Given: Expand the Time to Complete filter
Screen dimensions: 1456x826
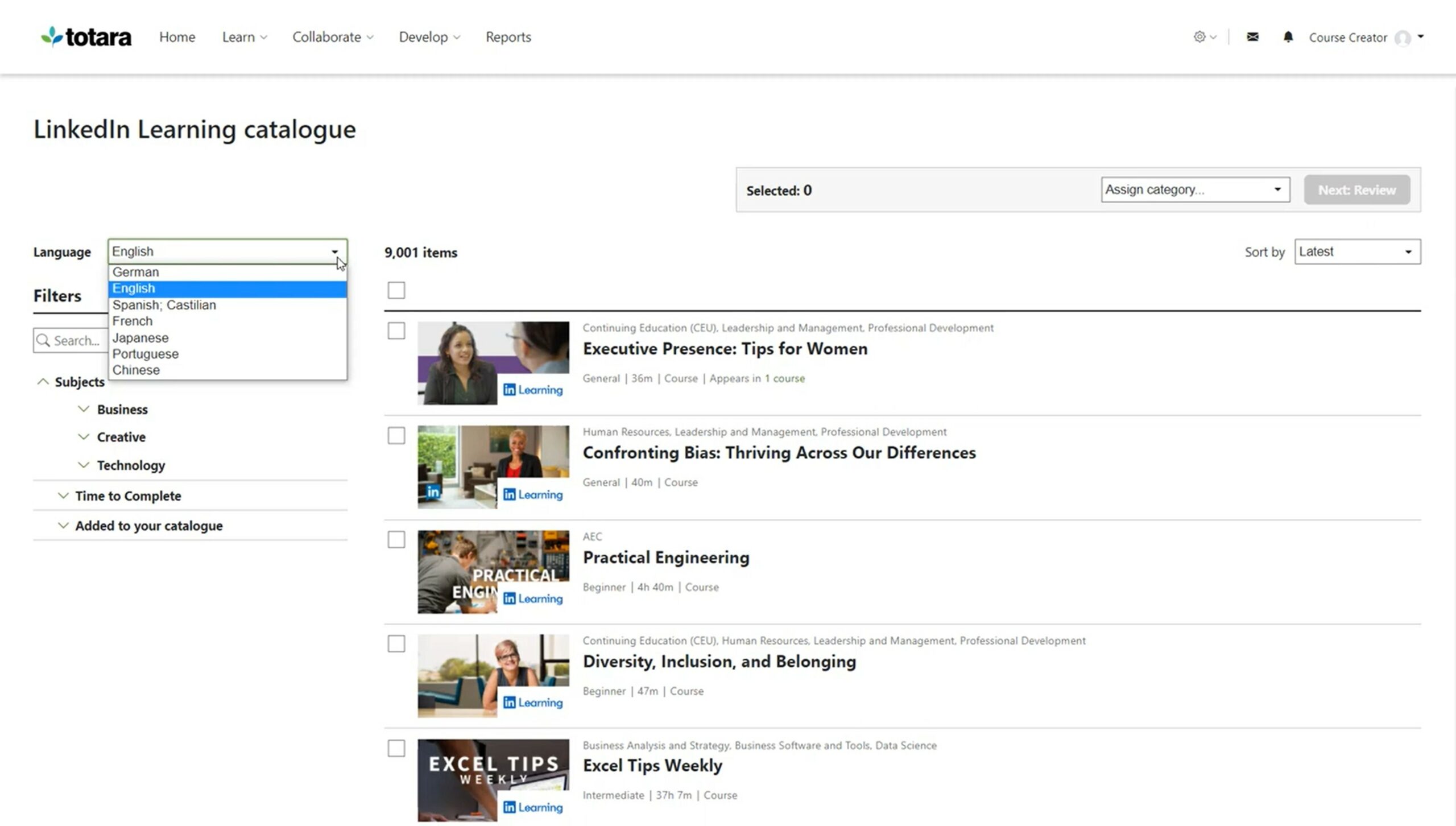Looking at the screenshot, I should (128, 495).
